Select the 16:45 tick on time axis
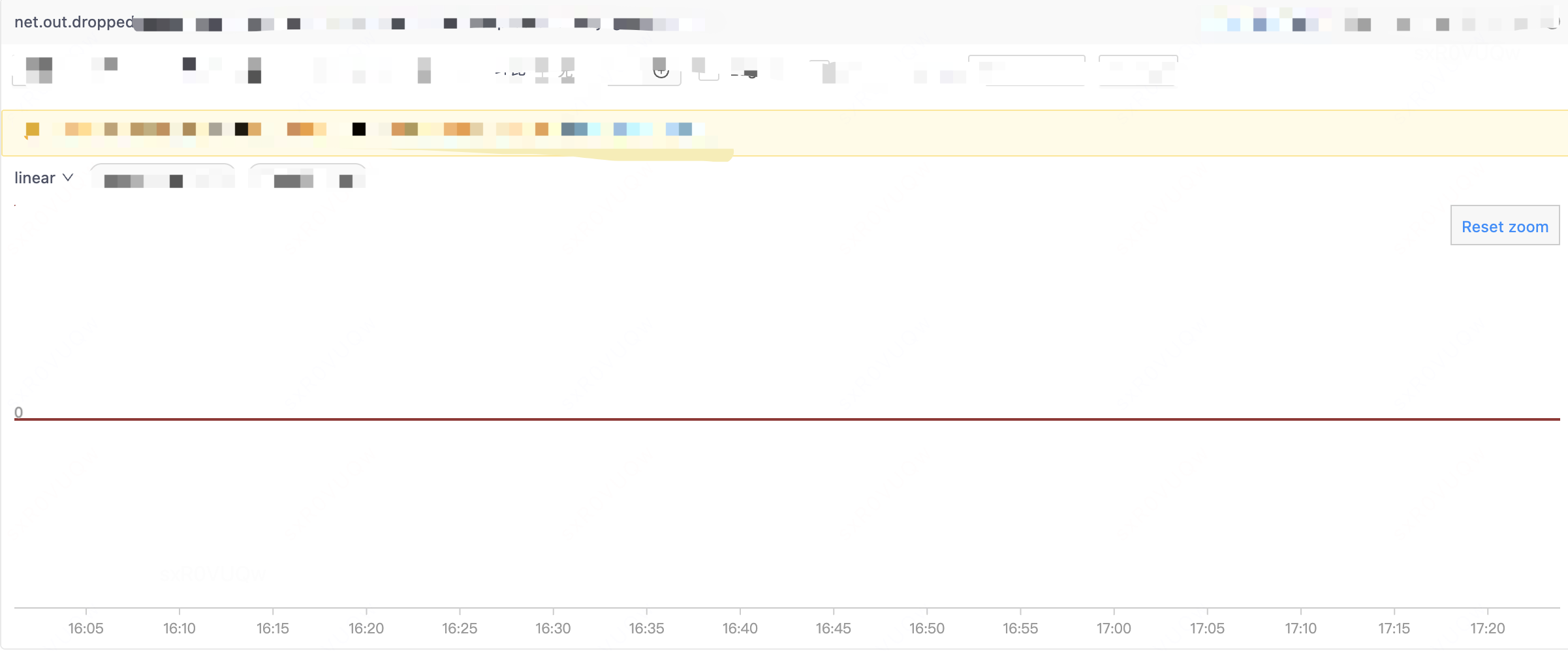 click(x=833, y=628)
